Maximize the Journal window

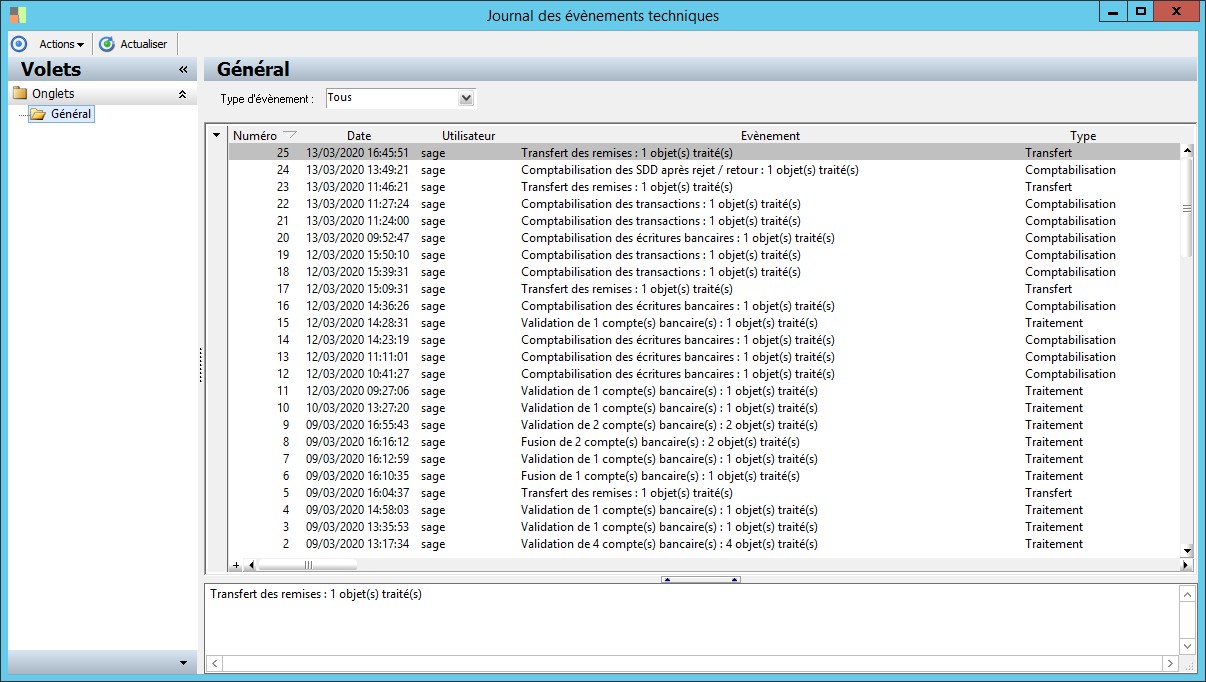[x=1140, y=11]
